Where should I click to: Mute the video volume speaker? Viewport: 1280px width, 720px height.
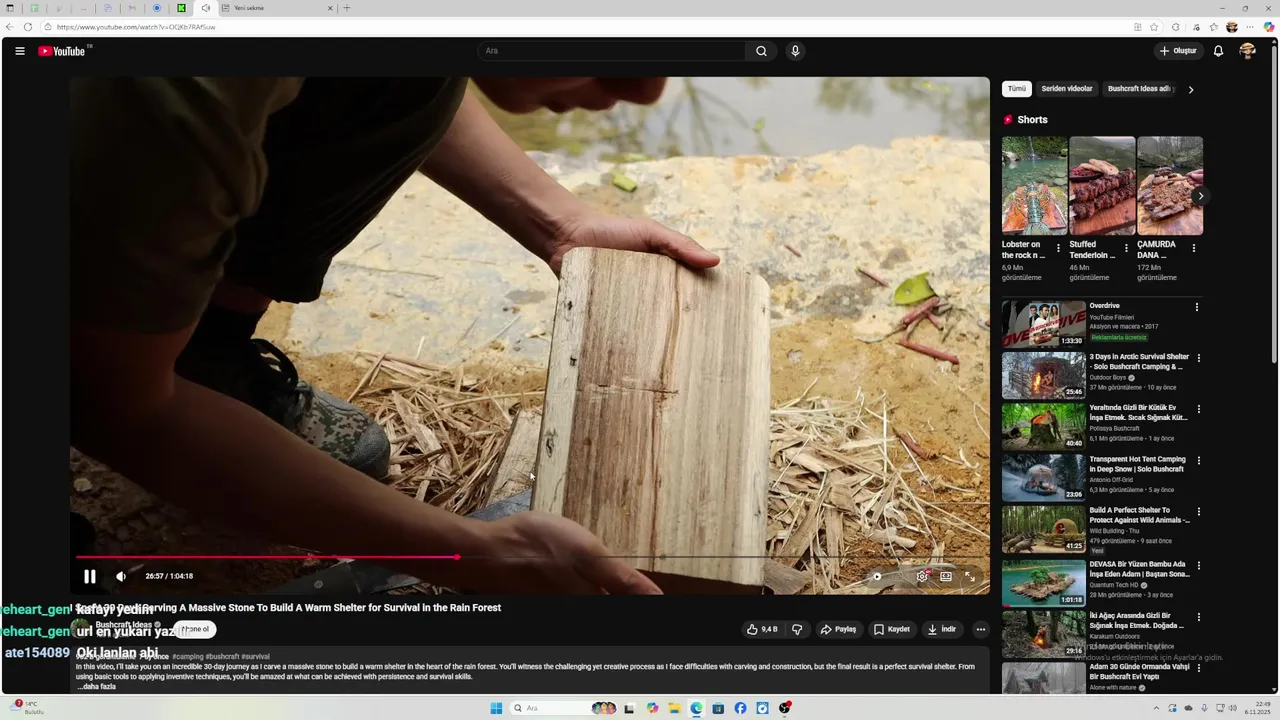click(121, 576)
